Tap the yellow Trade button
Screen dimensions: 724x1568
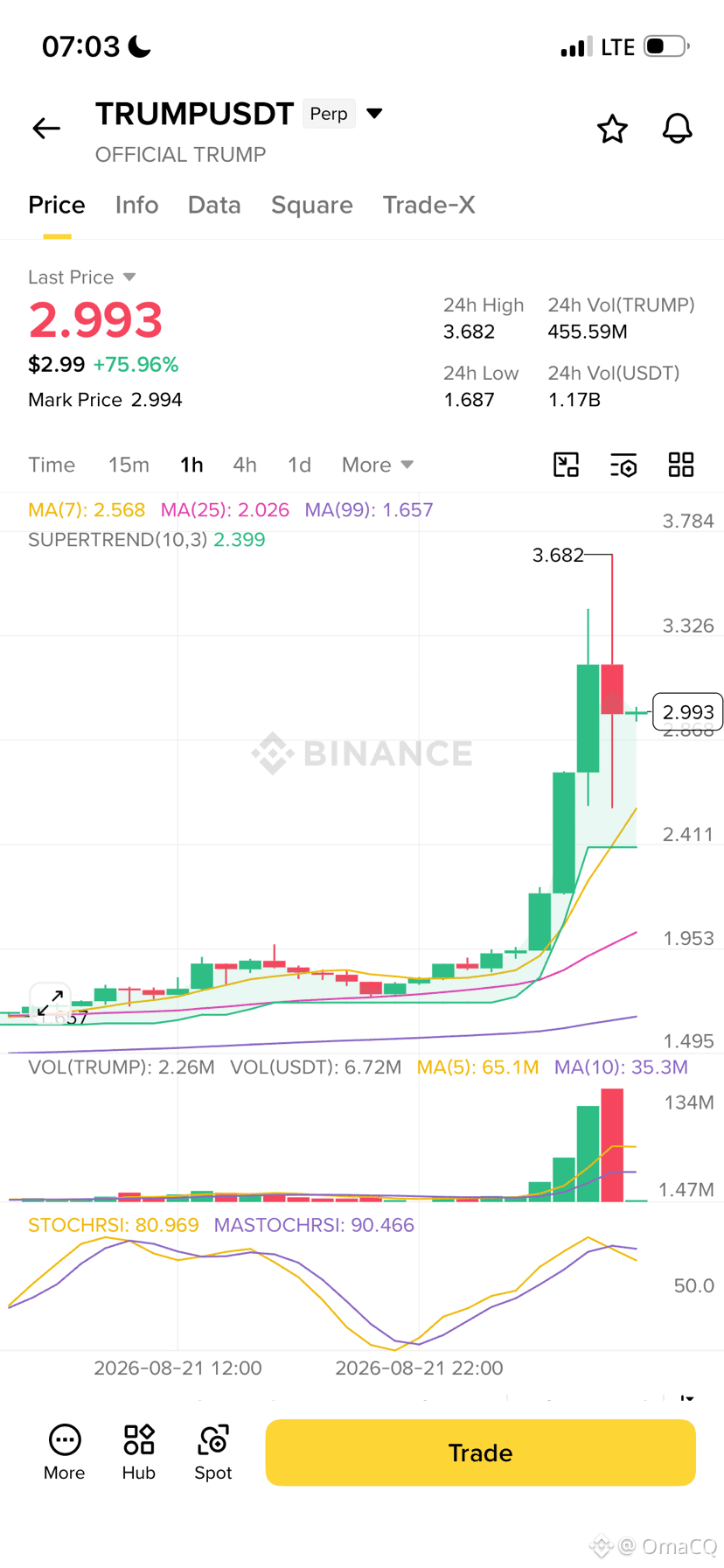480,1452
